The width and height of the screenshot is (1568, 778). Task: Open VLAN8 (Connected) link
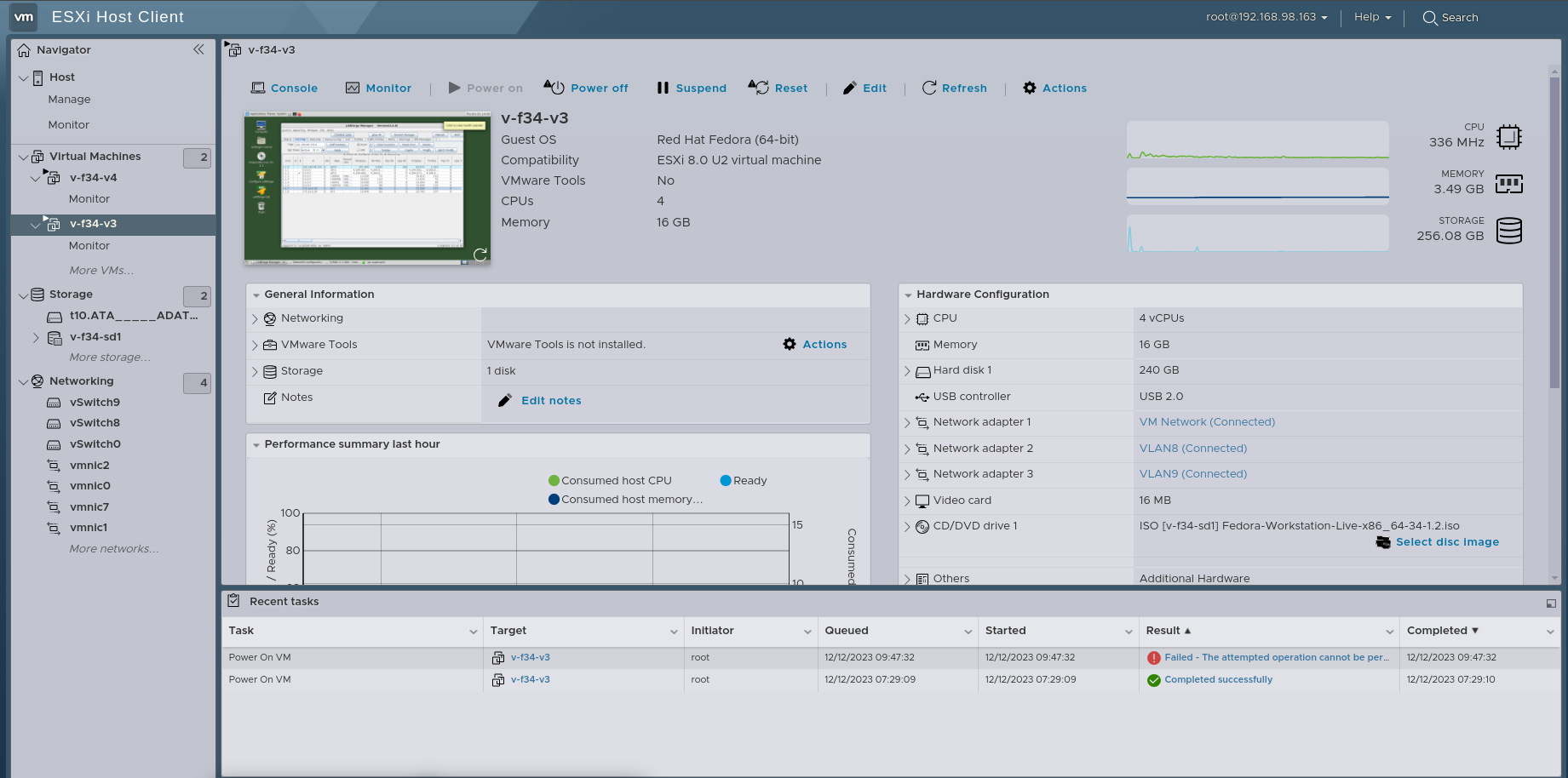click(1192, 448)
